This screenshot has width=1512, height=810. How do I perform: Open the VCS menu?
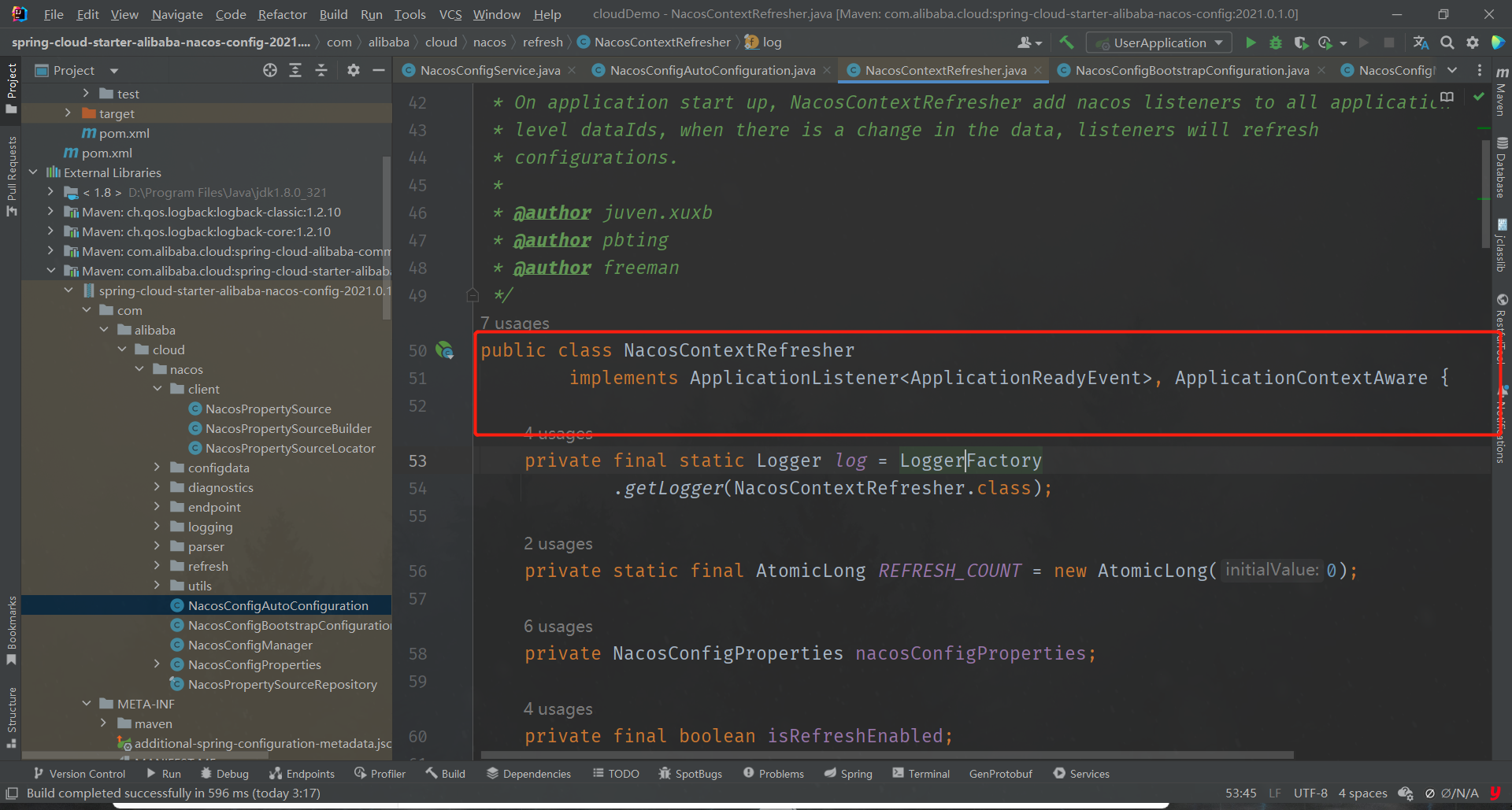(x=450, y=14)
